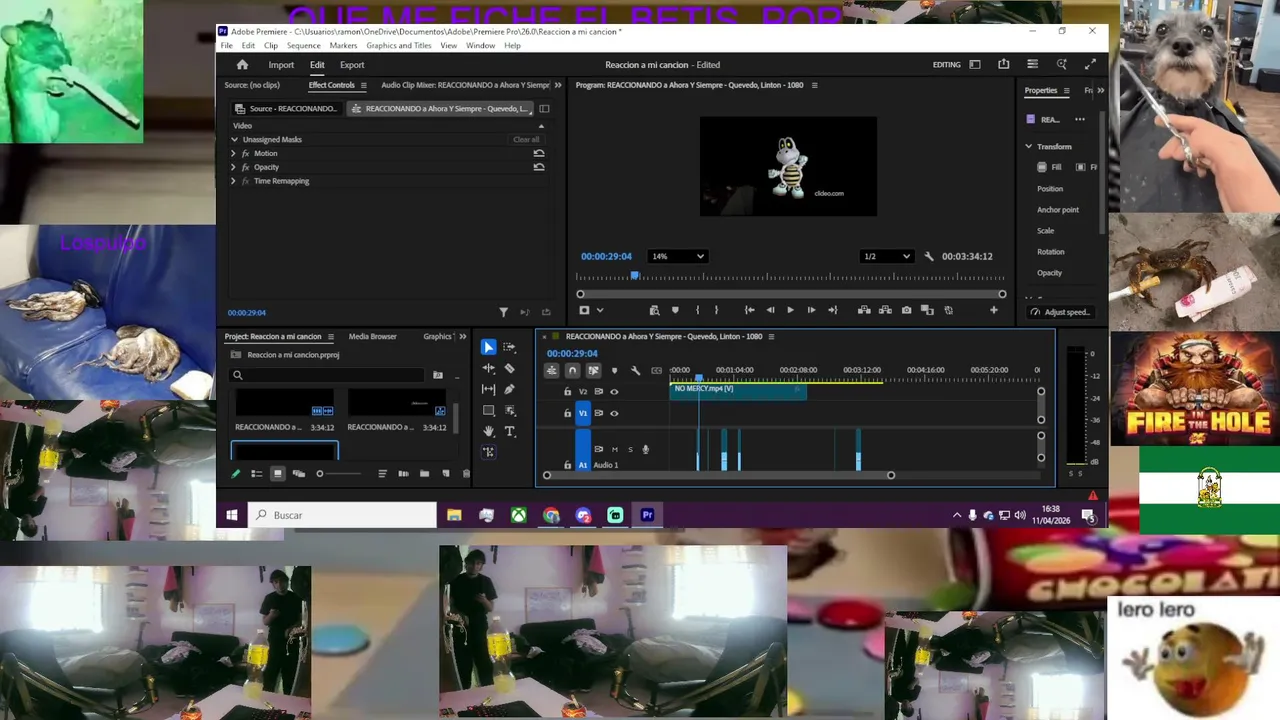Open Workspaces icon in top header
This screenshot has width=1280, height=720.
coord(975,64)
